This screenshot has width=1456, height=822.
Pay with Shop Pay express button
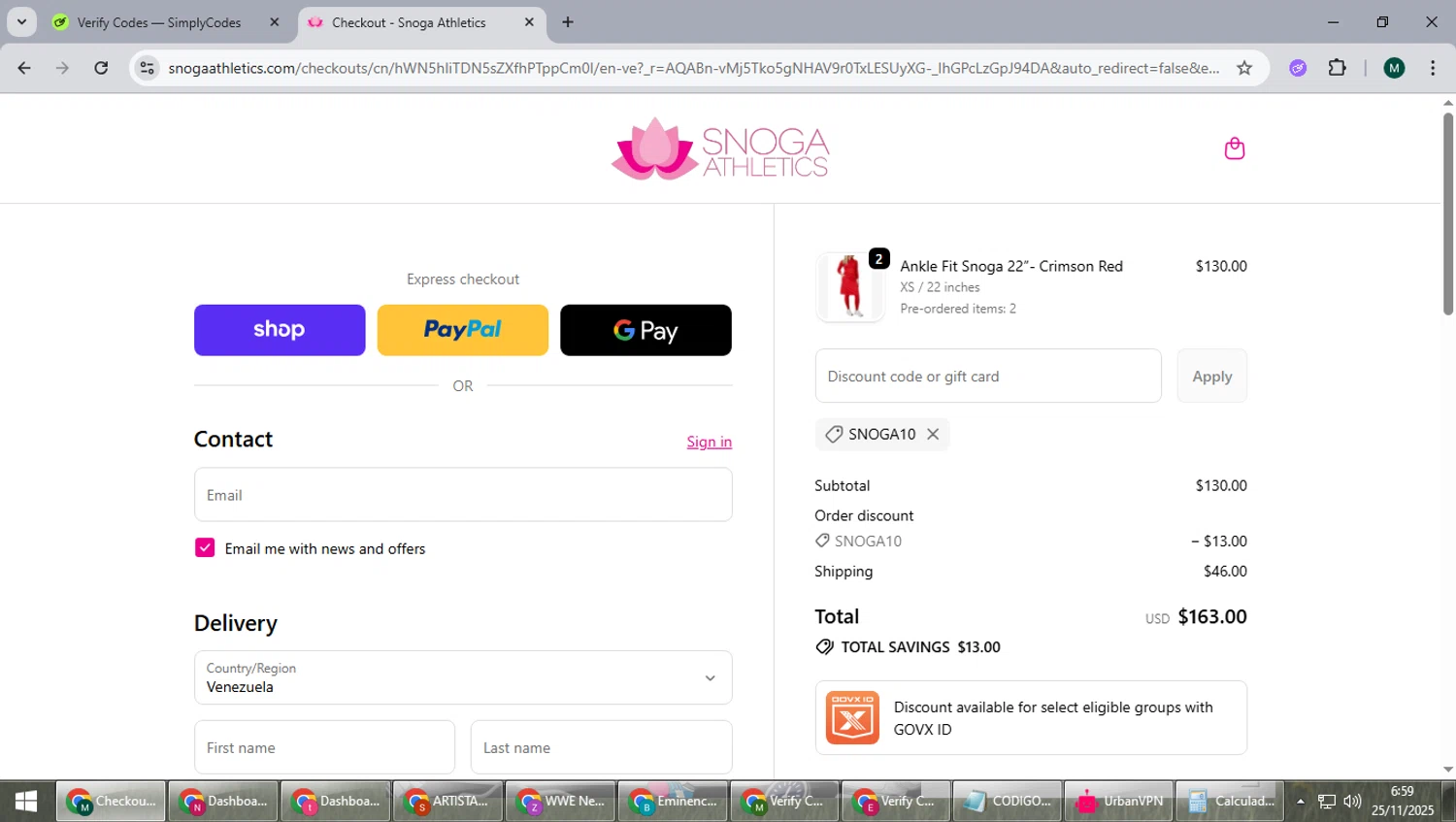(280, 330)
